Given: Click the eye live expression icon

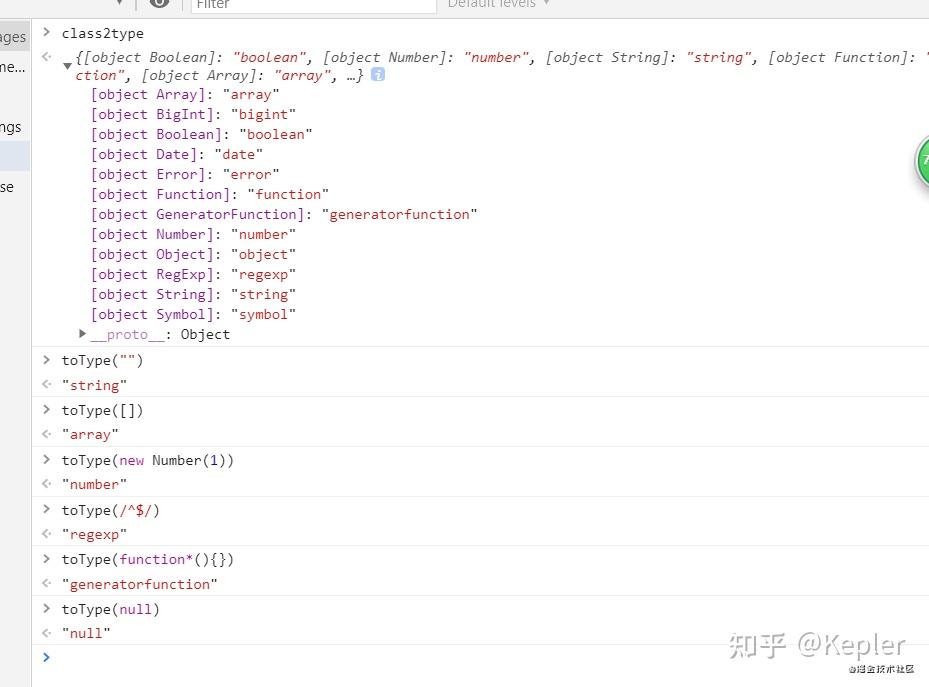Looking at the screenshot, I should [159, 3].
